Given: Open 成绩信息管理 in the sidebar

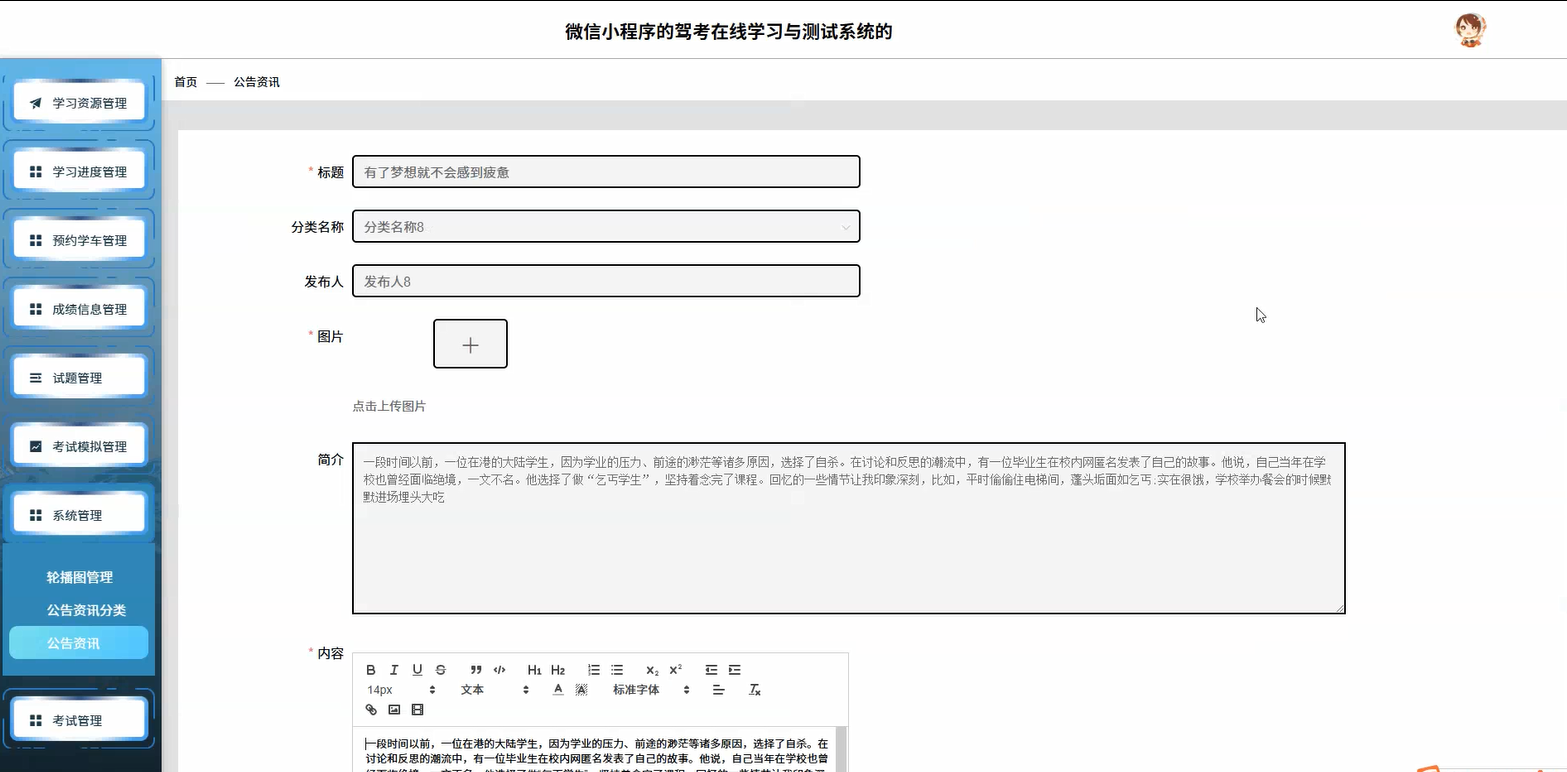Looking at the screenshot, I should (79, 309).
